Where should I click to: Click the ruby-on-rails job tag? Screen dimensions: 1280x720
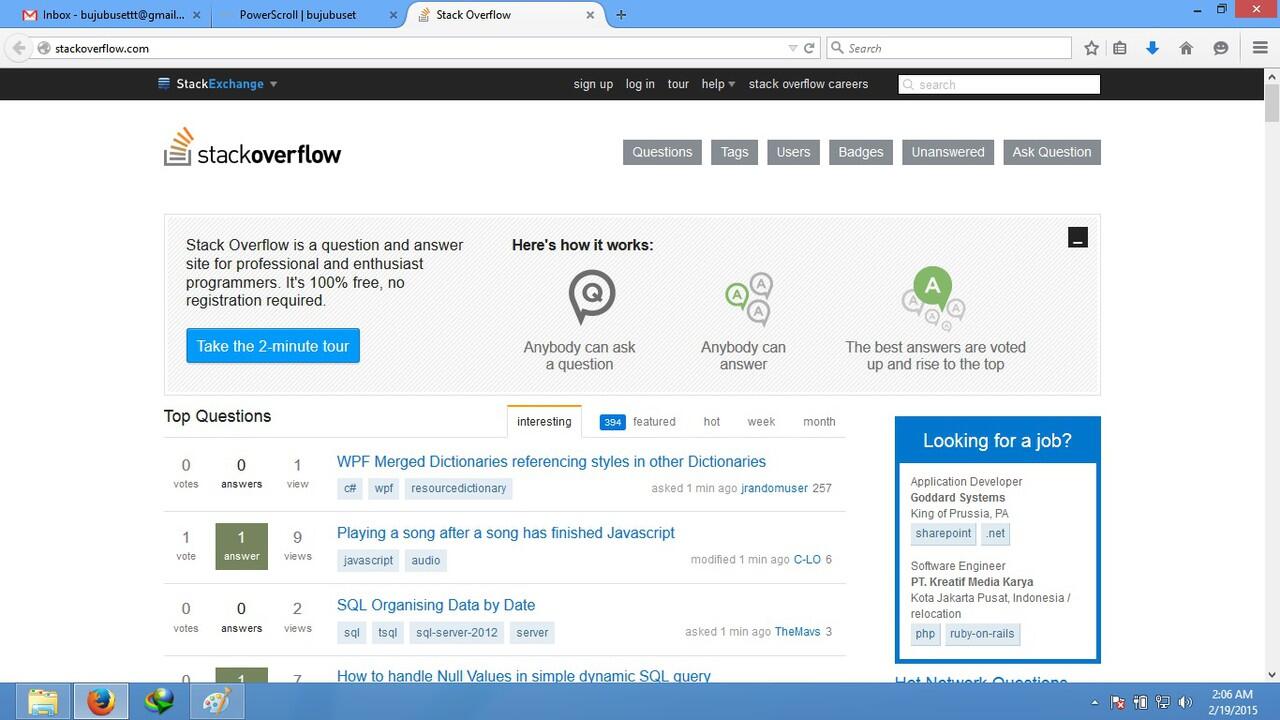pos(982,634)
